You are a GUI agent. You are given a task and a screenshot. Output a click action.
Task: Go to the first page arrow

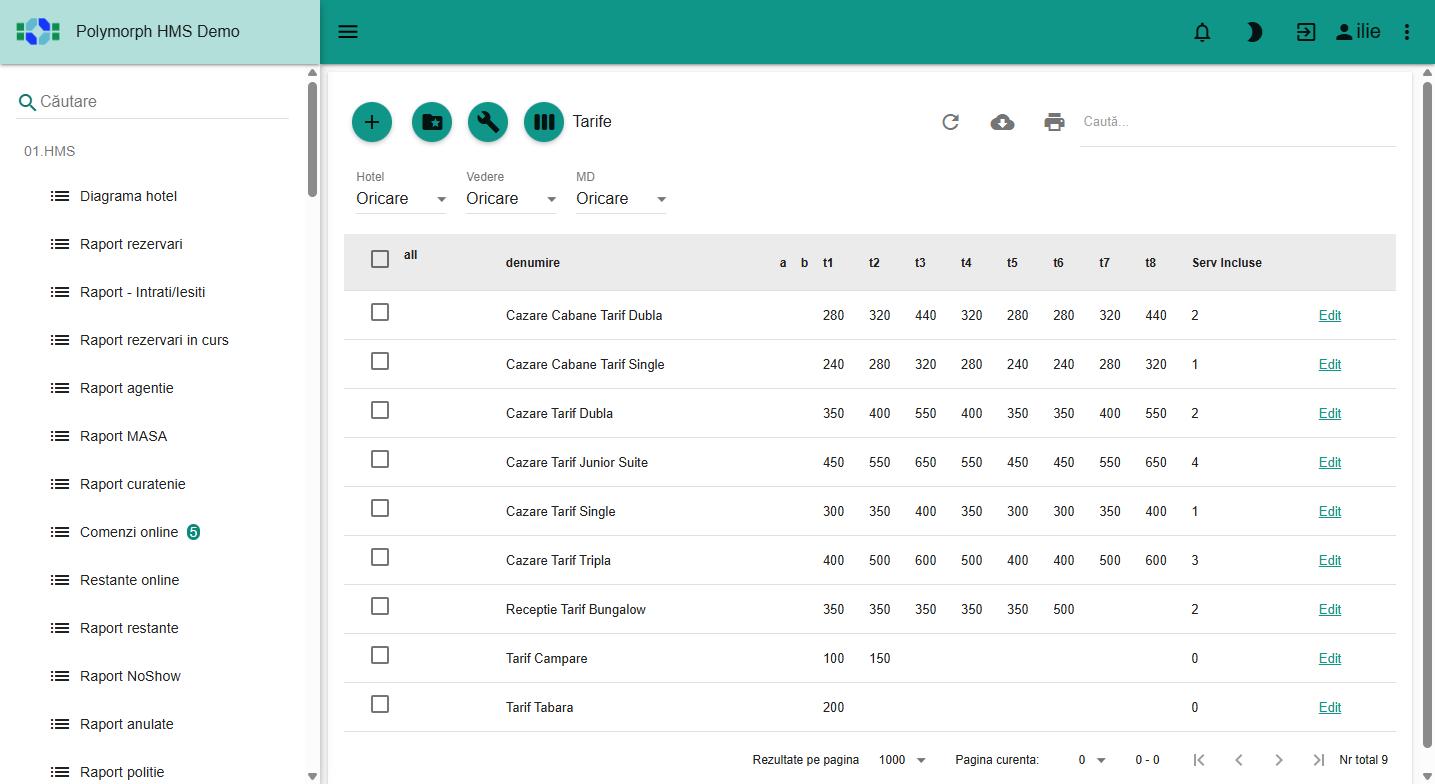pos(1199,760)
